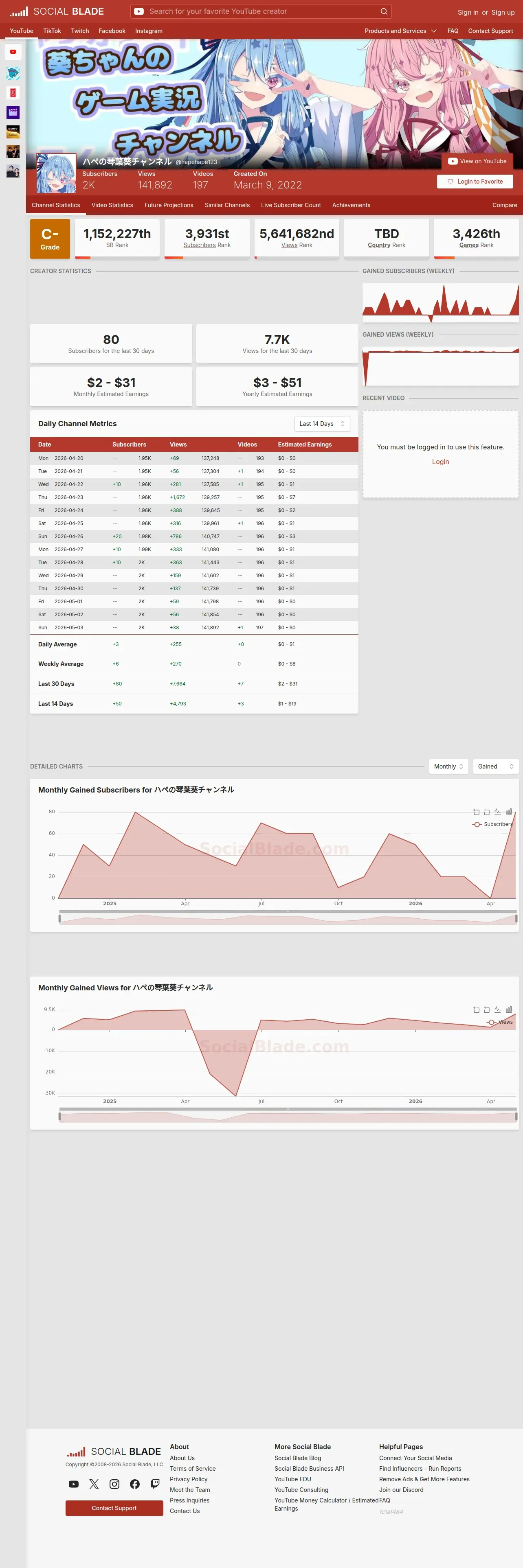Screen dimensions: 523x1568
Task: Click the Login to Favorite button
Action: 475,182
